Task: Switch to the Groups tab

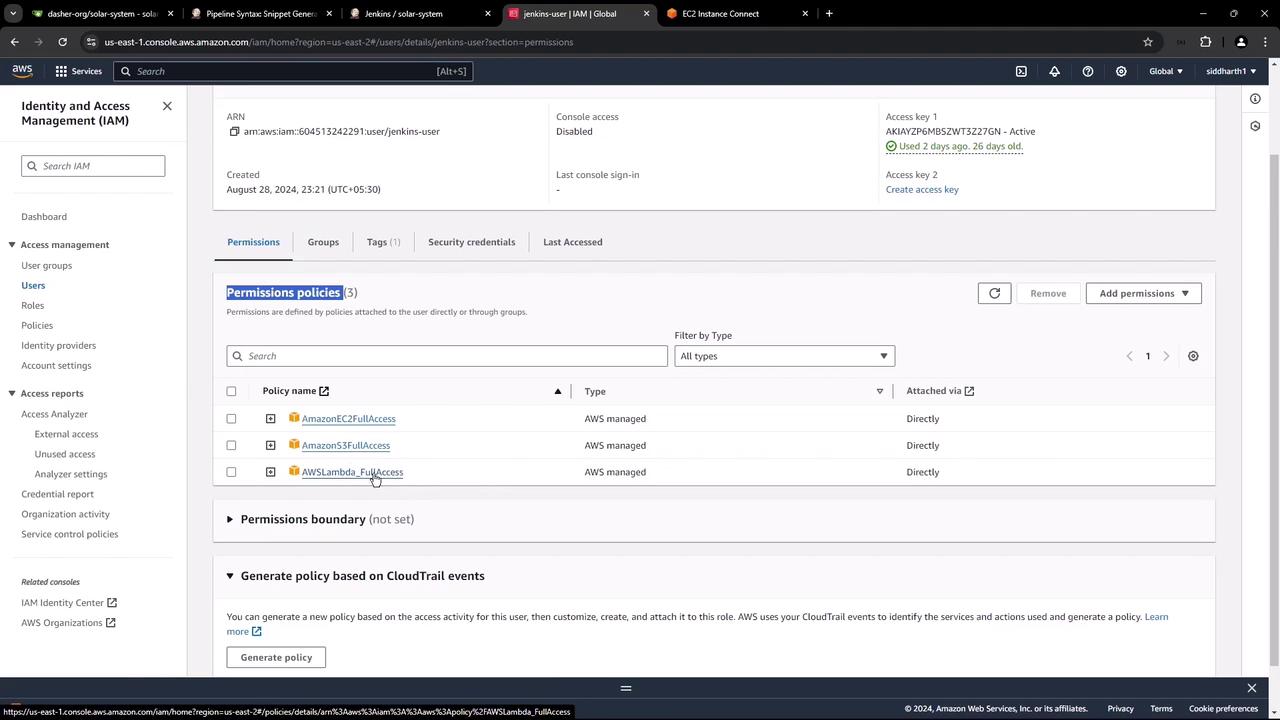Action: coord(323,242)
